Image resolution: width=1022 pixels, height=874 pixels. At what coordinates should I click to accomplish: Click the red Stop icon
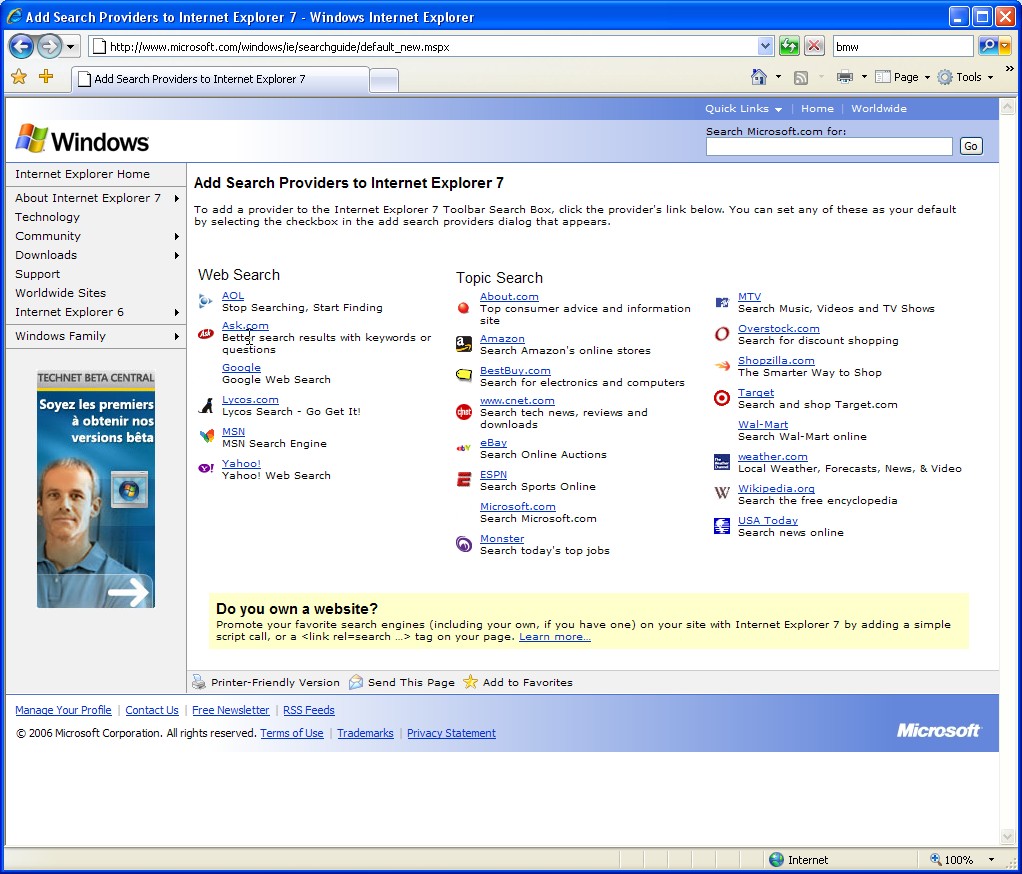(813, 46)
